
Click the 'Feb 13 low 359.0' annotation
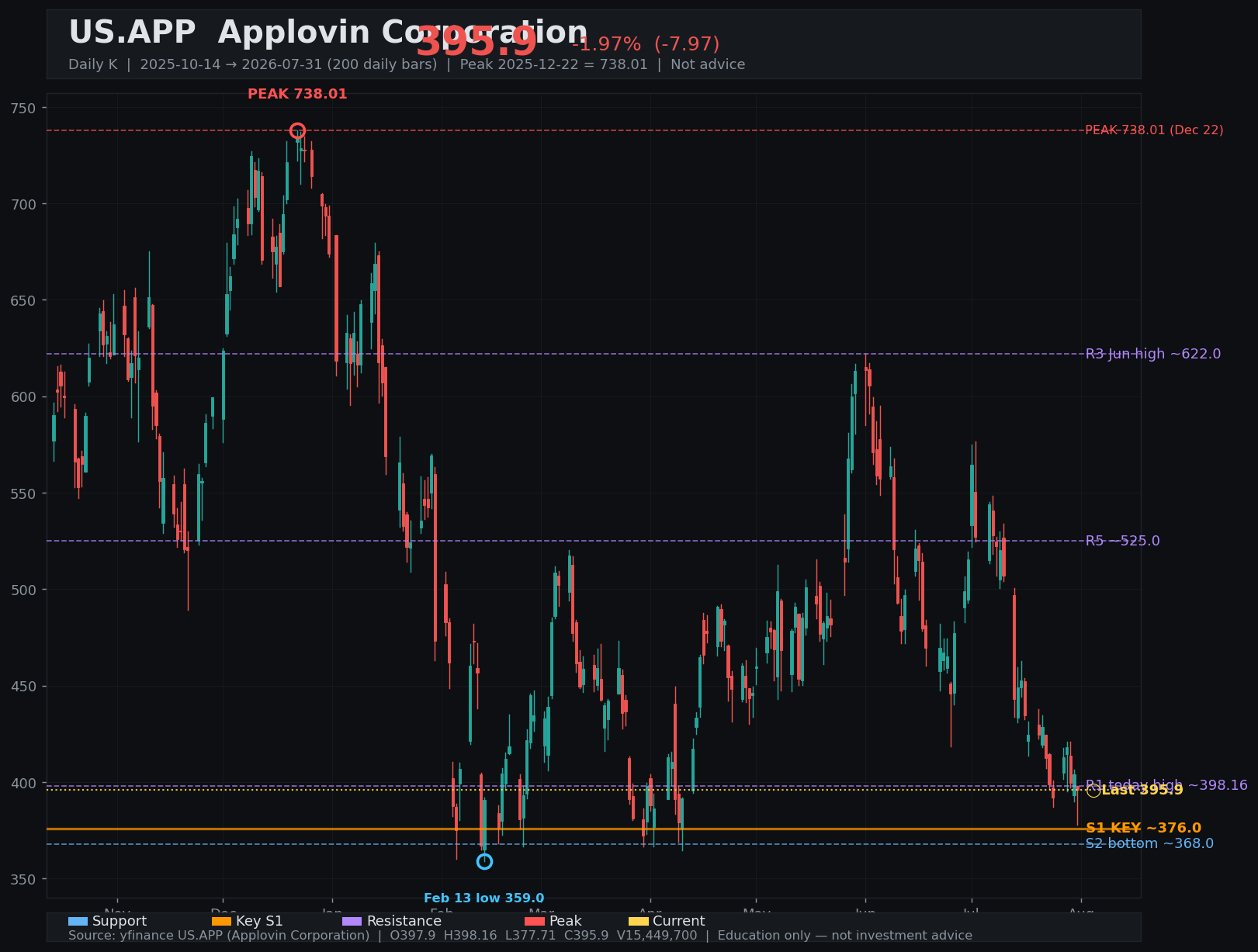484,898
